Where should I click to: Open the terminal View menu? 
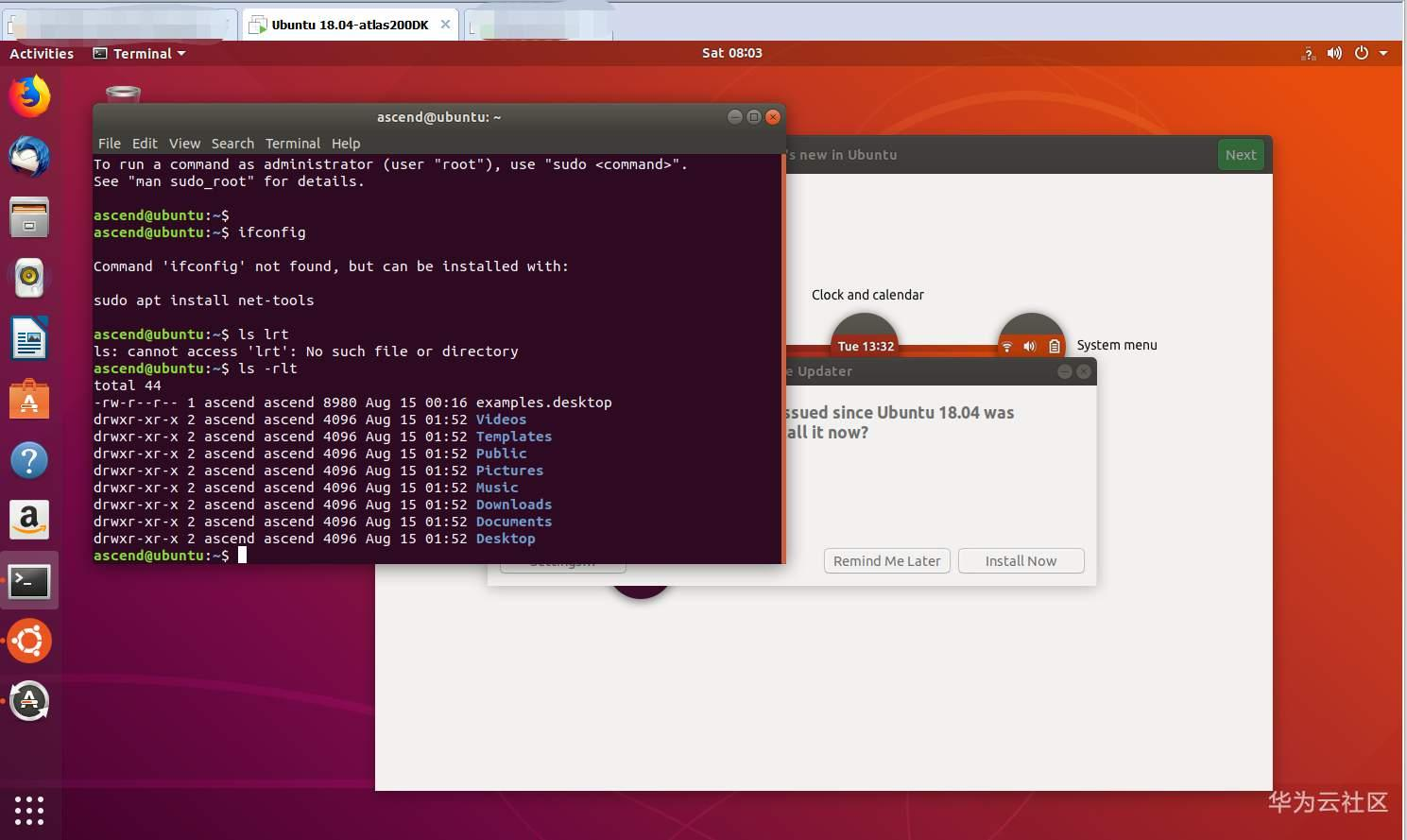click(184, 144)
